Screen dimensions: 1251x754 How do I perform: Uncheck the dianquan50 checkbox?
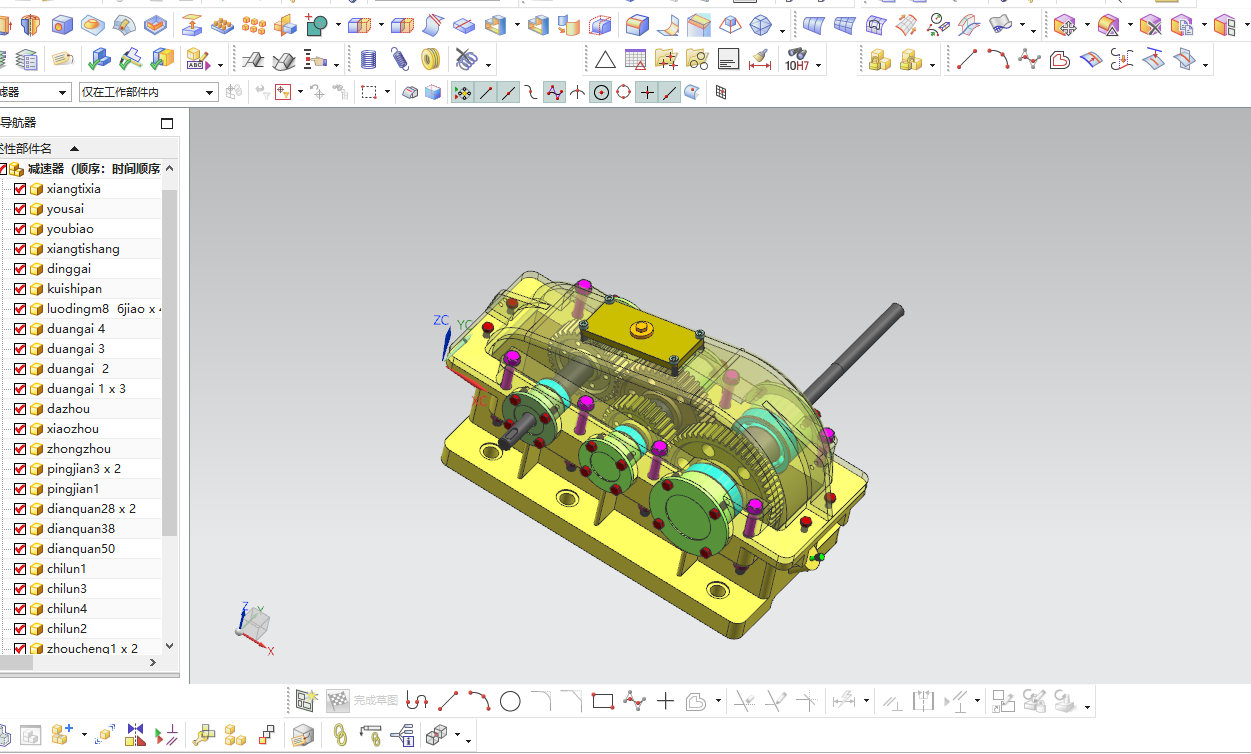pyautogui.click(x=20, y=549)
